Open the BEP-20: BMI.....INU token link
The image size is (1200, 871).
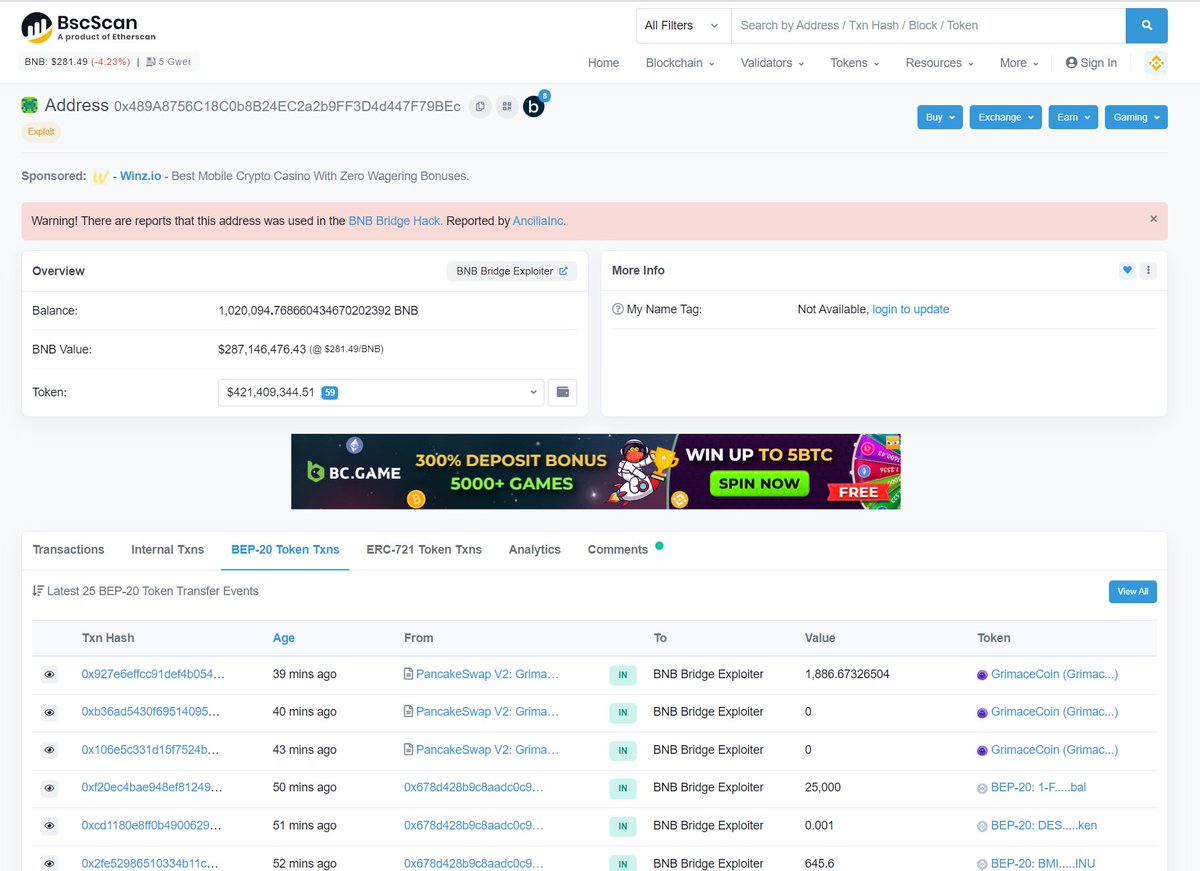(x=1043, y=863)
